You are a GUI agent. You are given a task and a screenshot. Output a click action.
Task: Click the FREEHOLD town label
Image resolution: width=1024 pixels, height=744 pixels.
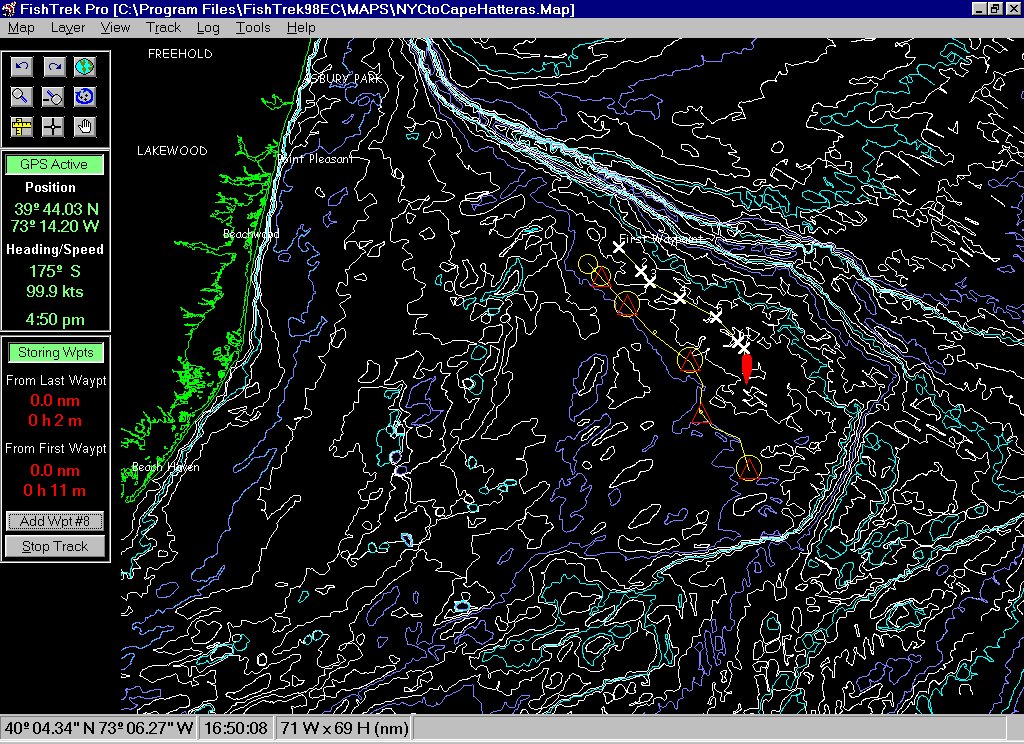180,54
